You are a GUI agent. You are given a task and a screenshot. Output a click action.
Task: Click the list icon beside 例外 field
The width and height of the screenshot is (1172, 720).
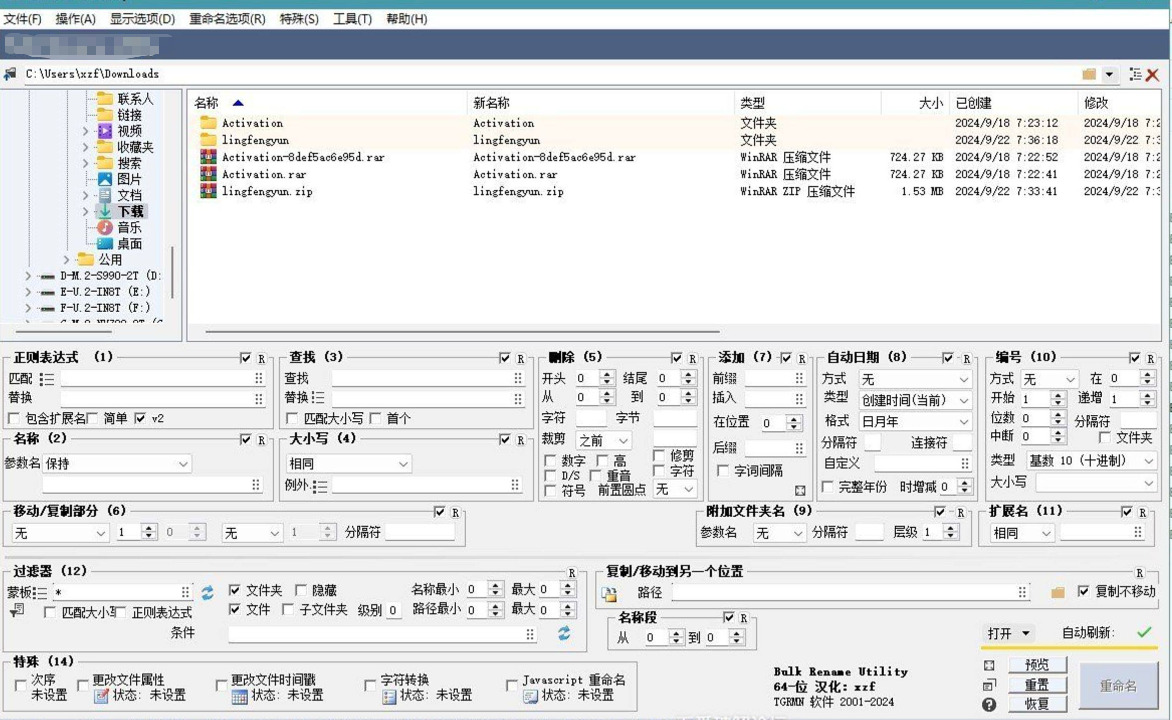320,486
